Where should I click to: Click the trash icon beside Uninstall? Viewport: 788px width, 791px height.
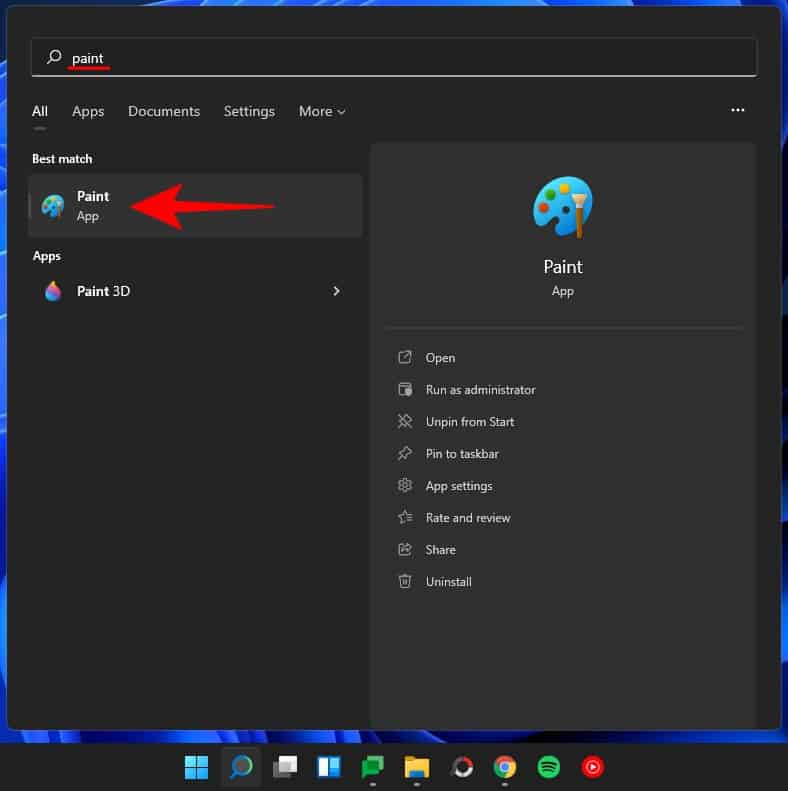click(x=405, y=581)
